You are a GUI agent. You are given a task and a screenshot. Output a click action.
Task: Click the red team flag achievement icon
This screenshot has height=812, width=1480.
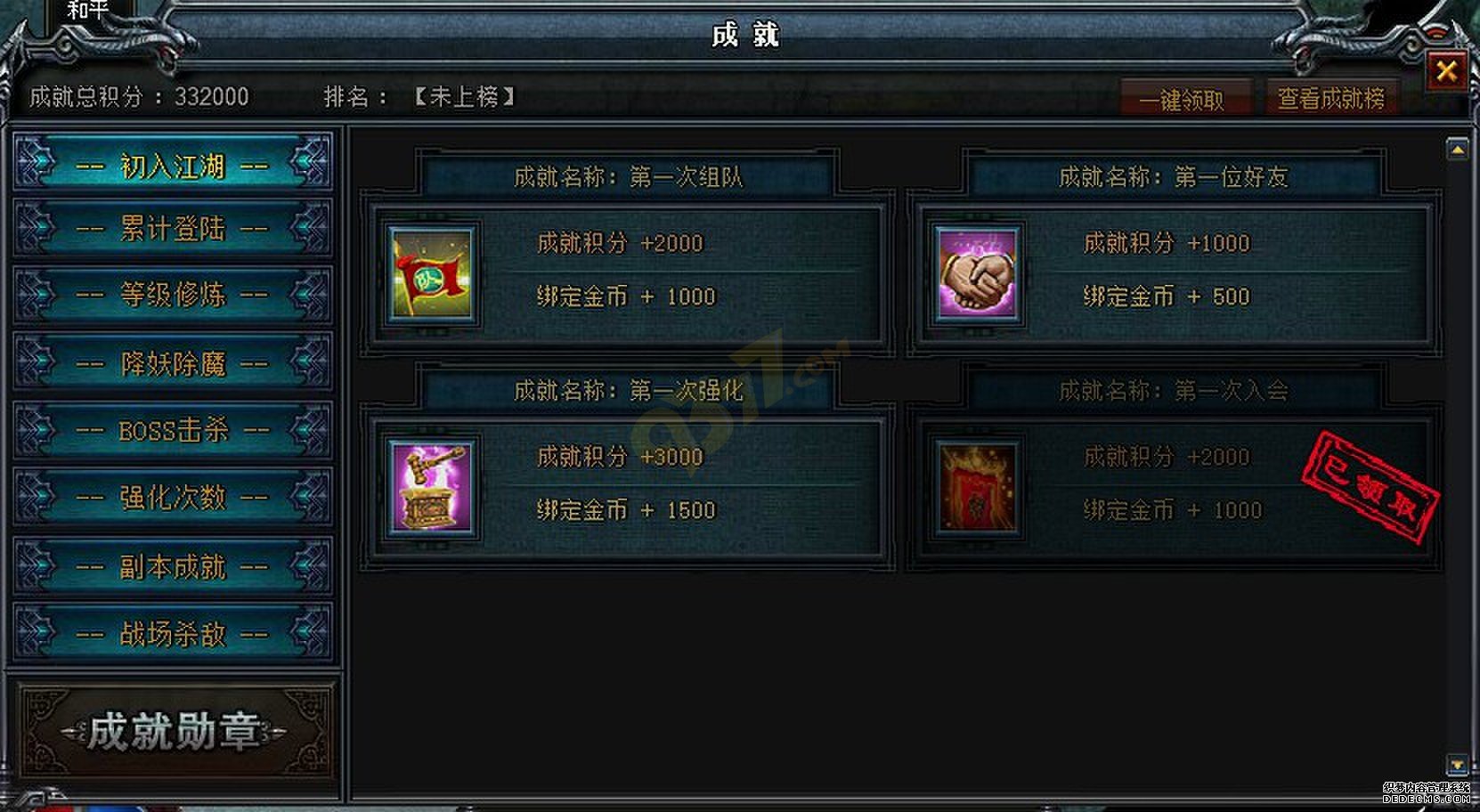coord(431,275)
